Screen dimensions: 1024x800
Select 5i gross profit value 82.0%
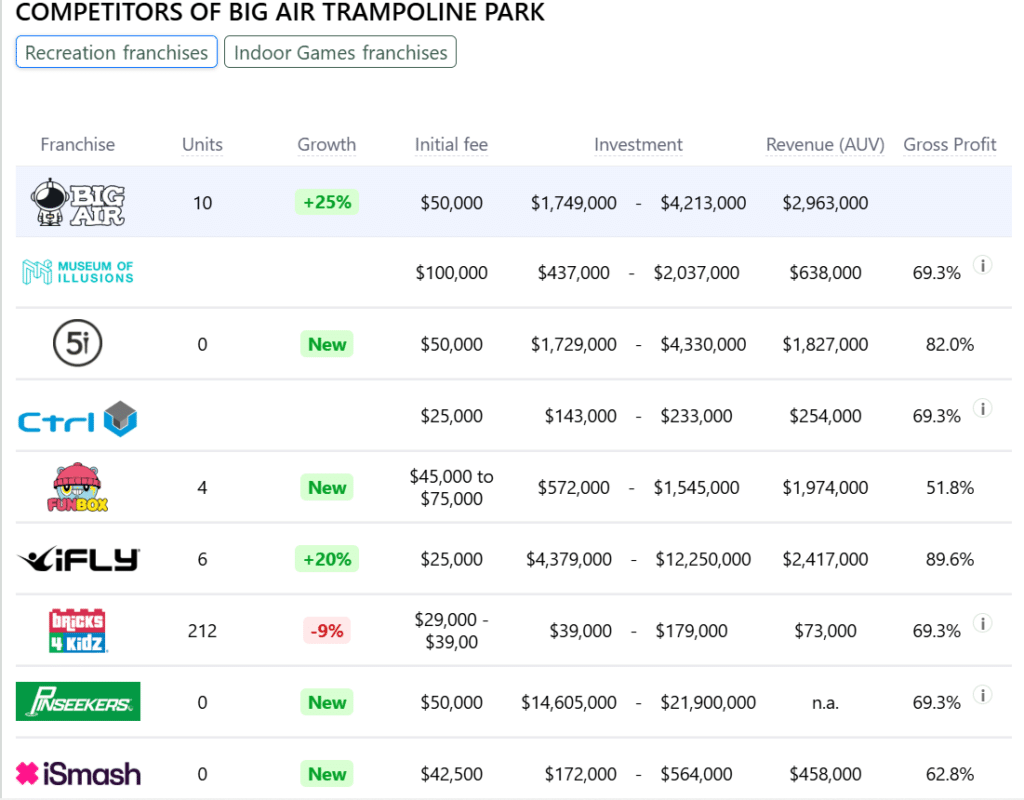[x=950, y=344]
